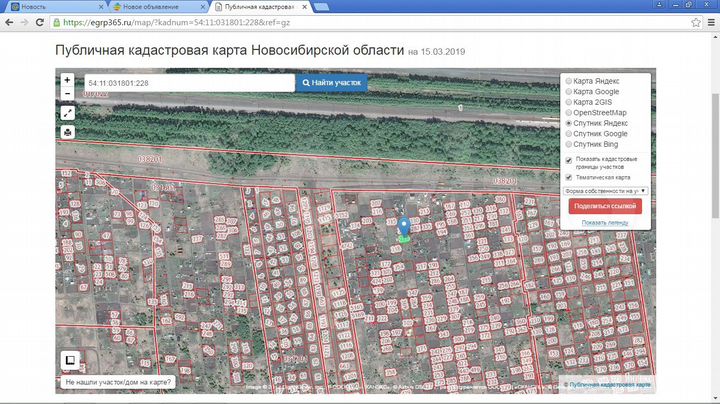Viewport: 720px width, 404px height.
Task: Zoom in the map with plus button
Action: [67, 80]
